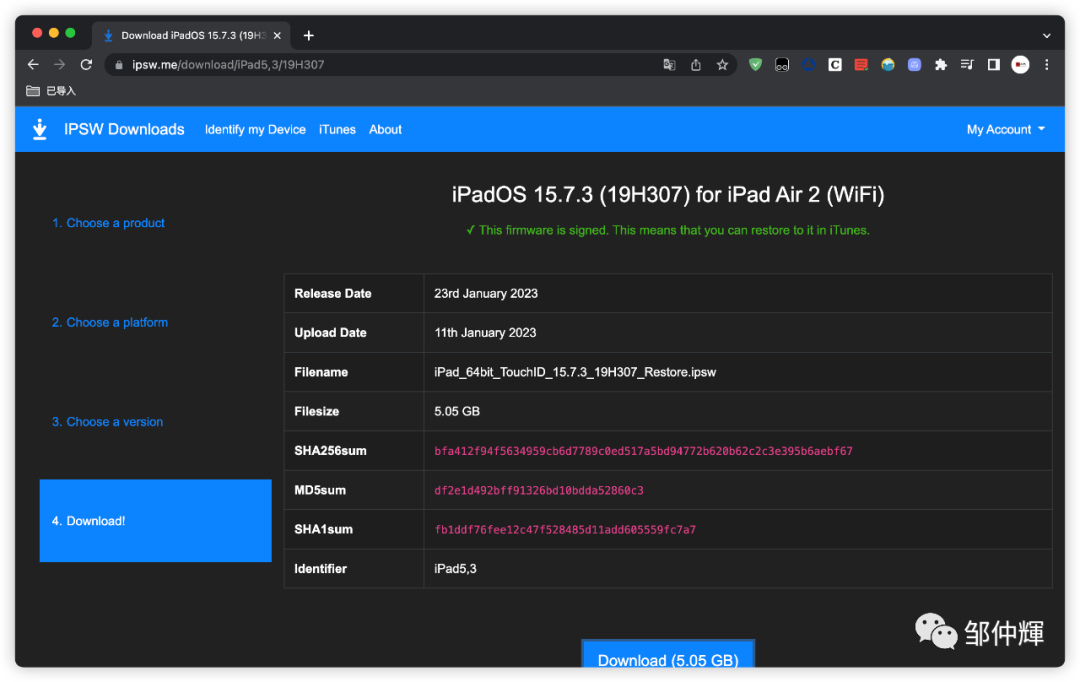
Task: Open the green shield extension
Action: pos(756,65)
